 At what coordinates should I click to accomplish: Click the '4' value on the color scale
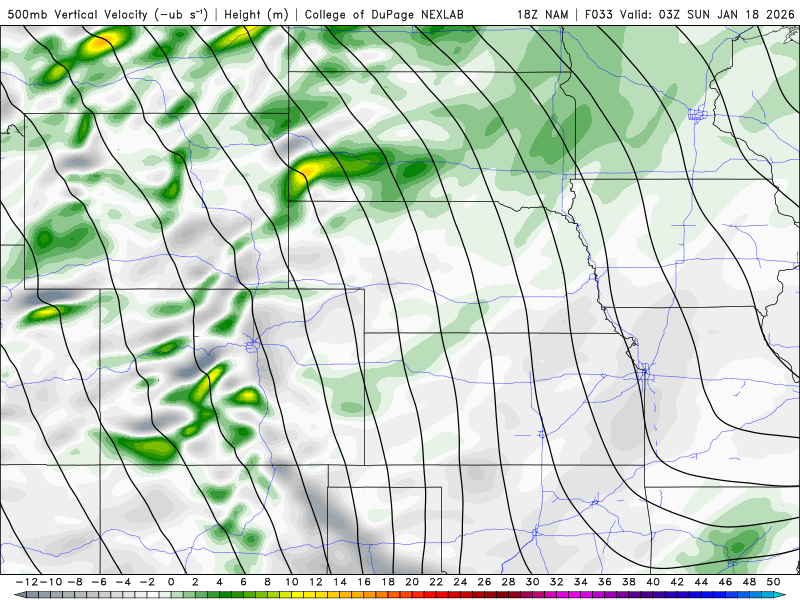(x=219, y=582)
